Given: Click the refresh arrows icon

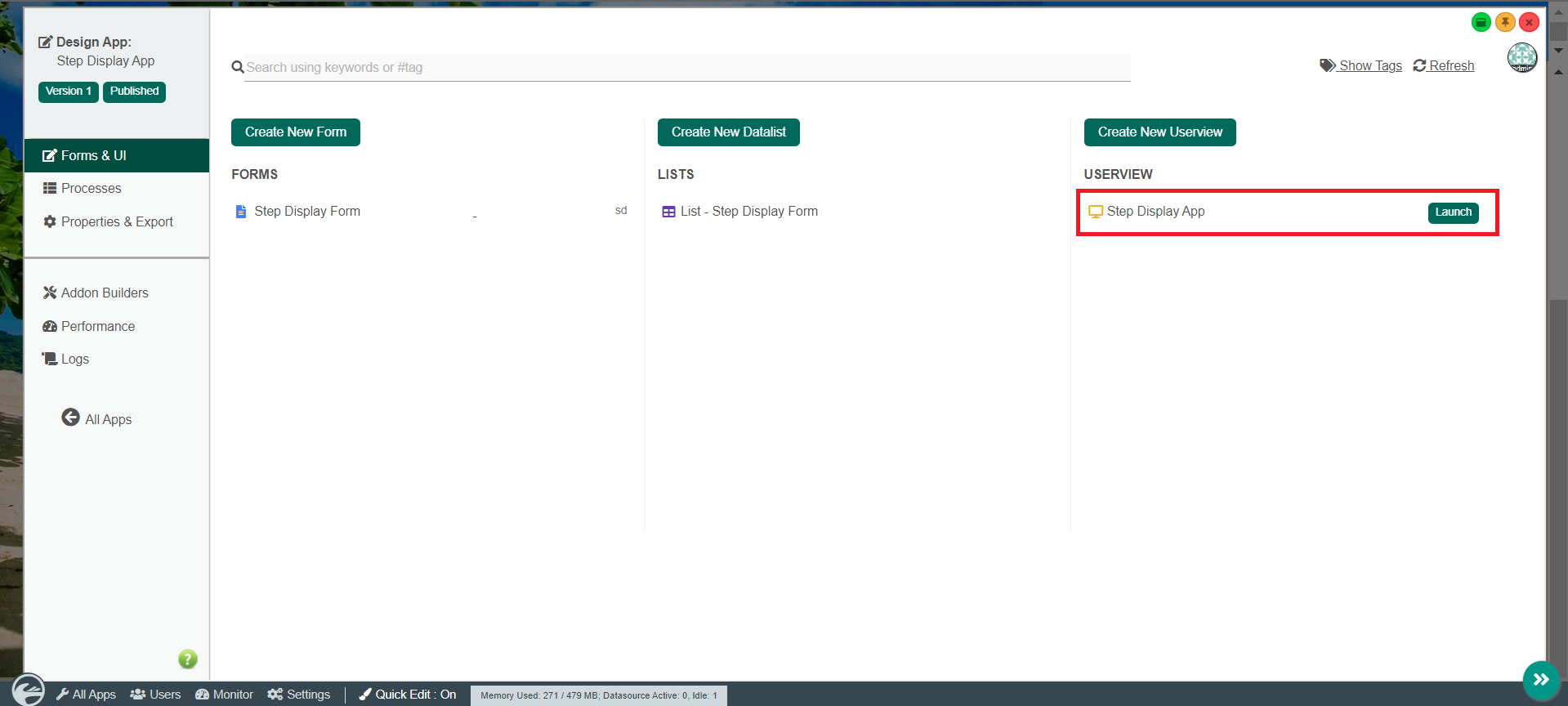Looking at the screenshot, I should pos(1420,65).
